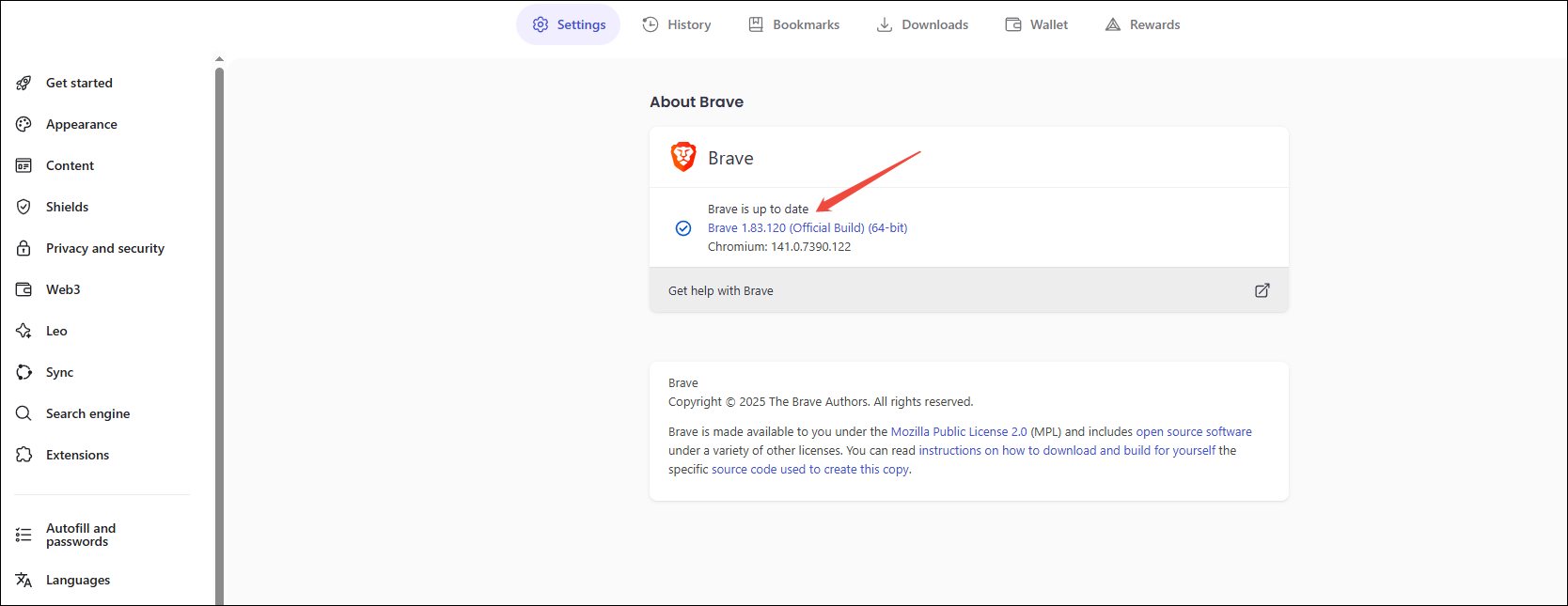Click the external link icon for Brave help
Screen dimensions: 1568x606
pos(1262,290)
